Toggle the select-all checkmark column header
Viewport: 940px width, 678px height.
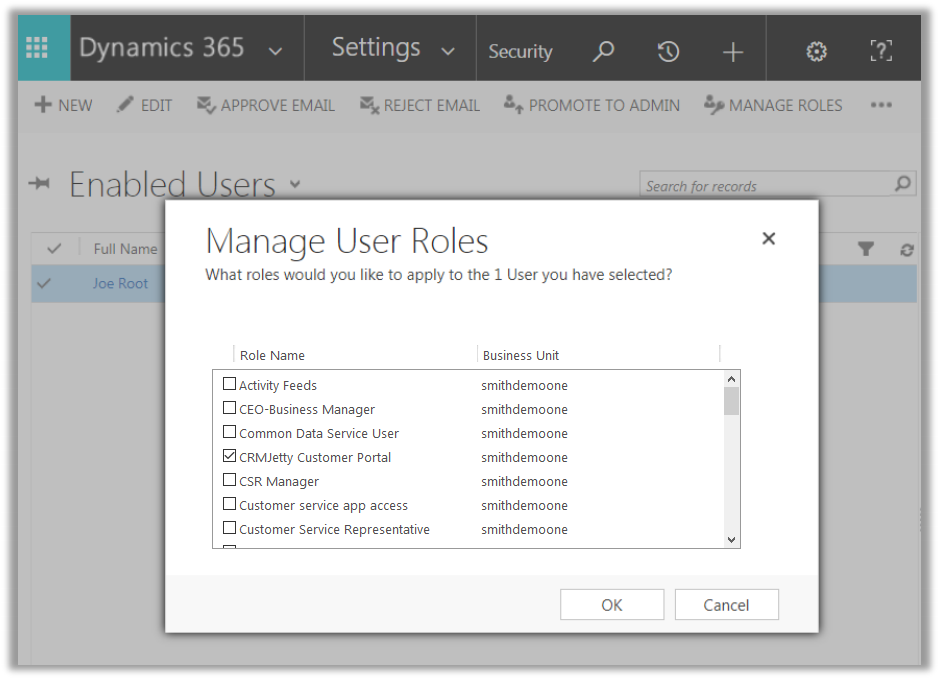(x=54, y=248)
